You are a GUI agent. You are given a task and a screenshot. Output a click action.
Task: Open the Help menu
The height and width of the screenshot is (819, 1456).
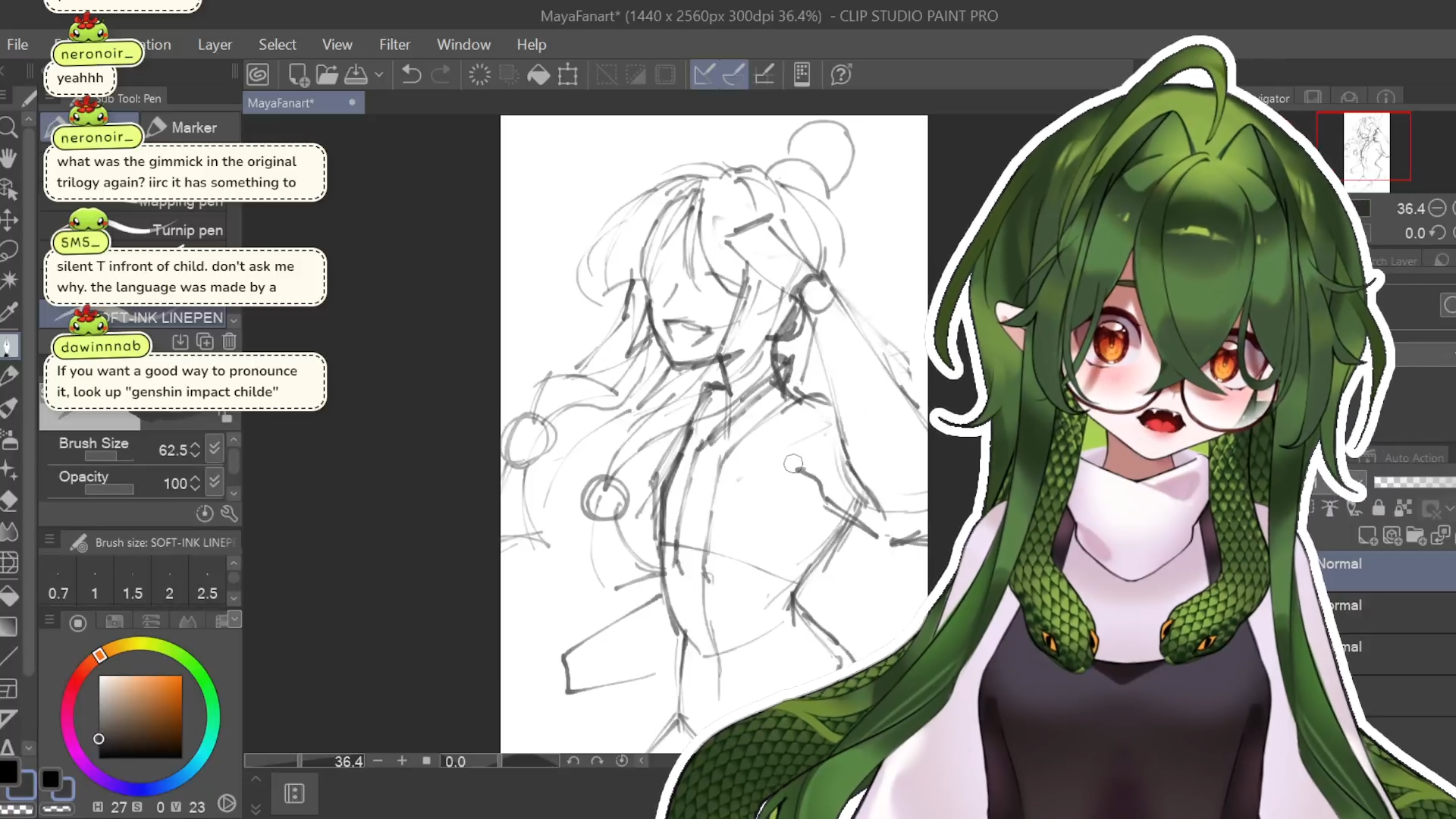pyautogui.click(x=532, y=45)
